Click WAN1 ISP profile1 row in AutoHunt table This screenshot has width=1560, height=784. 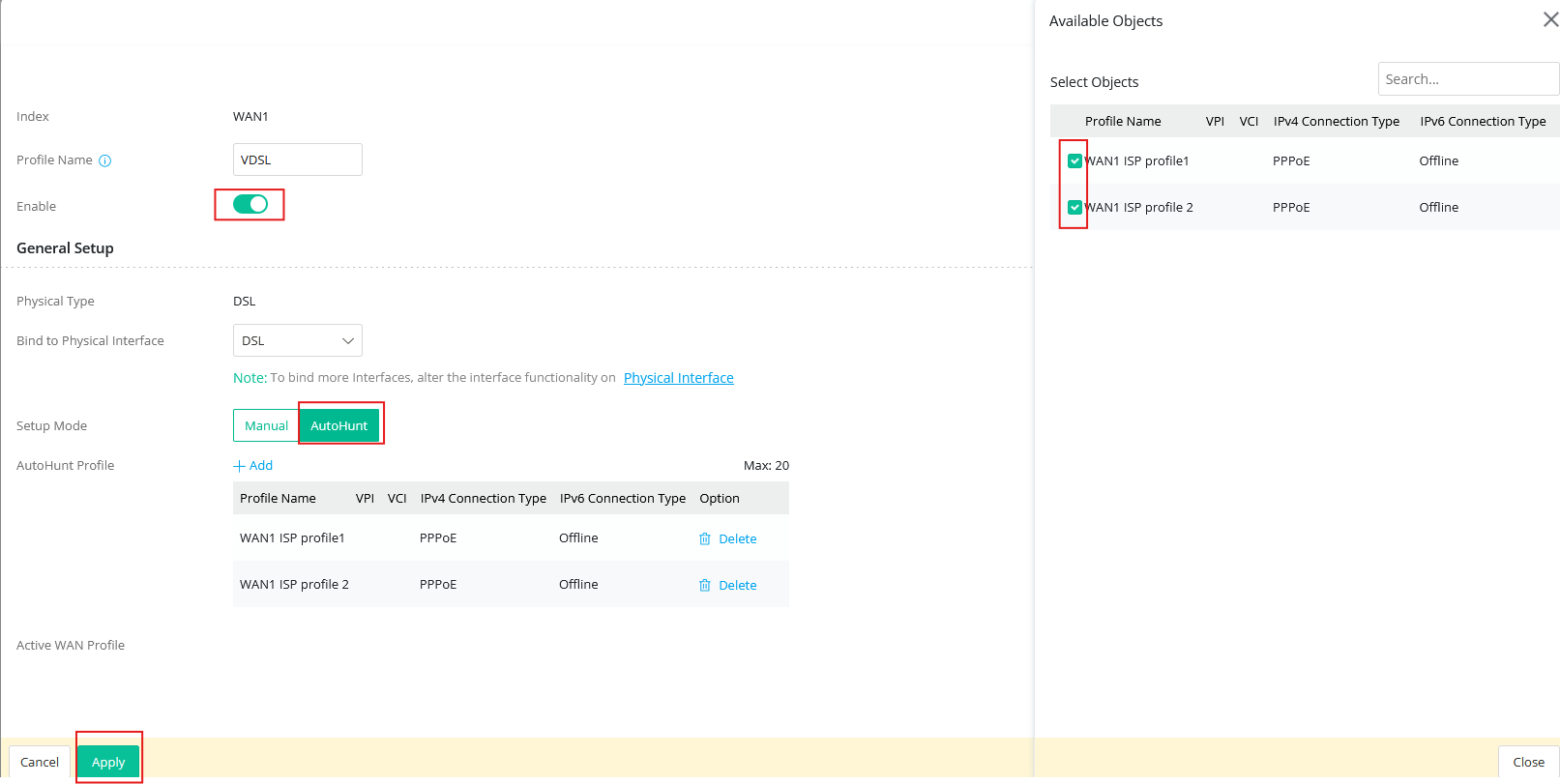point(511,538)
